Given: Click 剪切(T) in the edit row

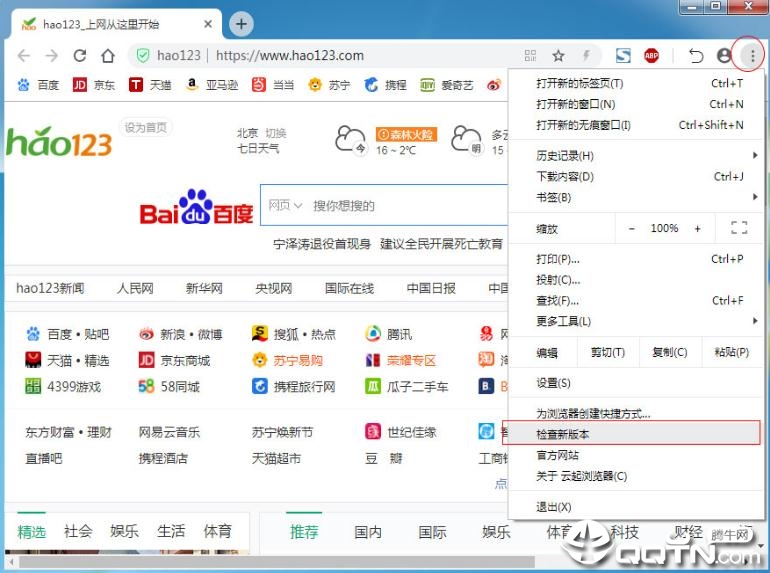Looking at the screenshot, I should coord(608,352).
